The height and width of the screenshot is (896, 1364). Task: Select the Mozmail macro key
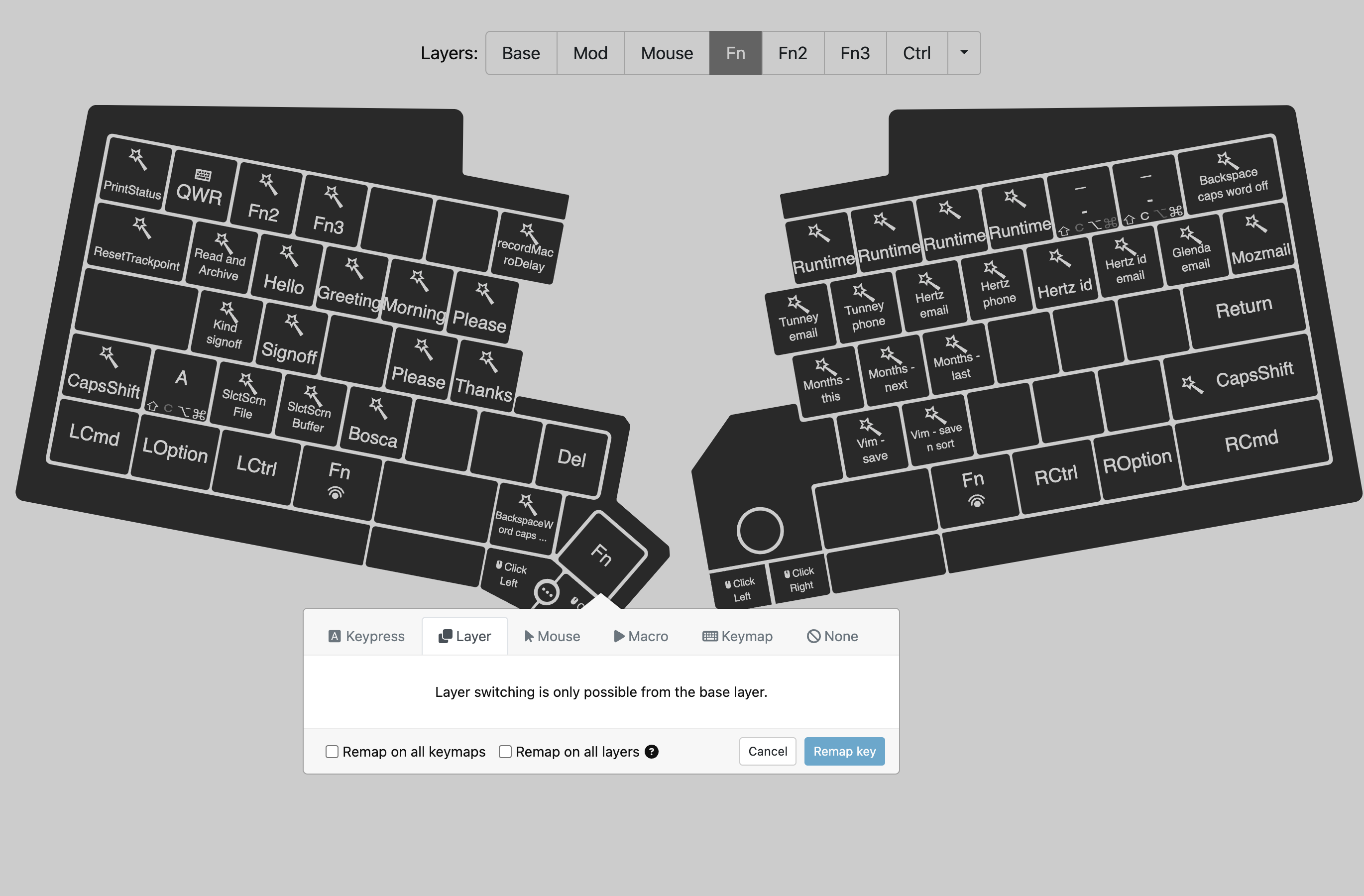click(1258, 239)
